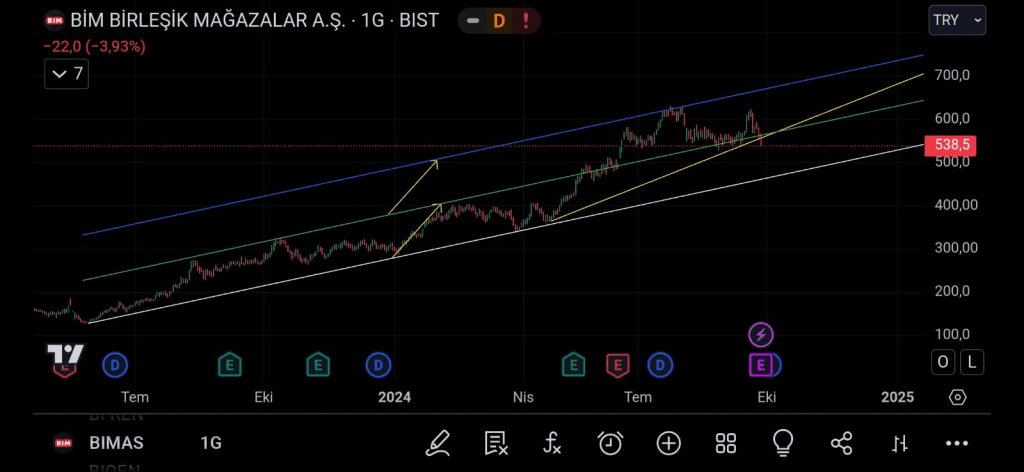Open ideas with the lightbulb icon

[x=782, y=443]
